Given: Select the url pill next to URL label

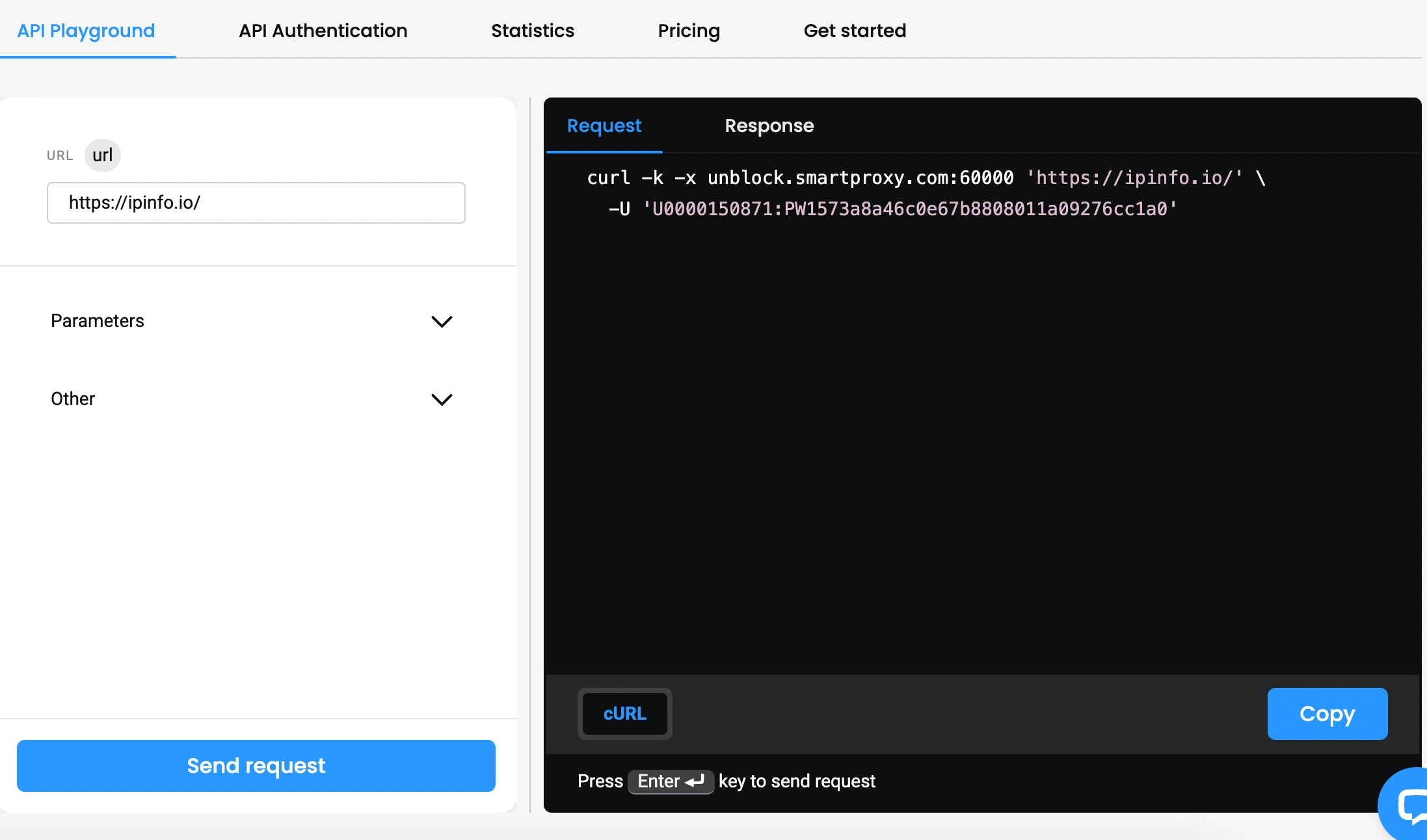Looking at the screenshot, I should coord(102,155).
